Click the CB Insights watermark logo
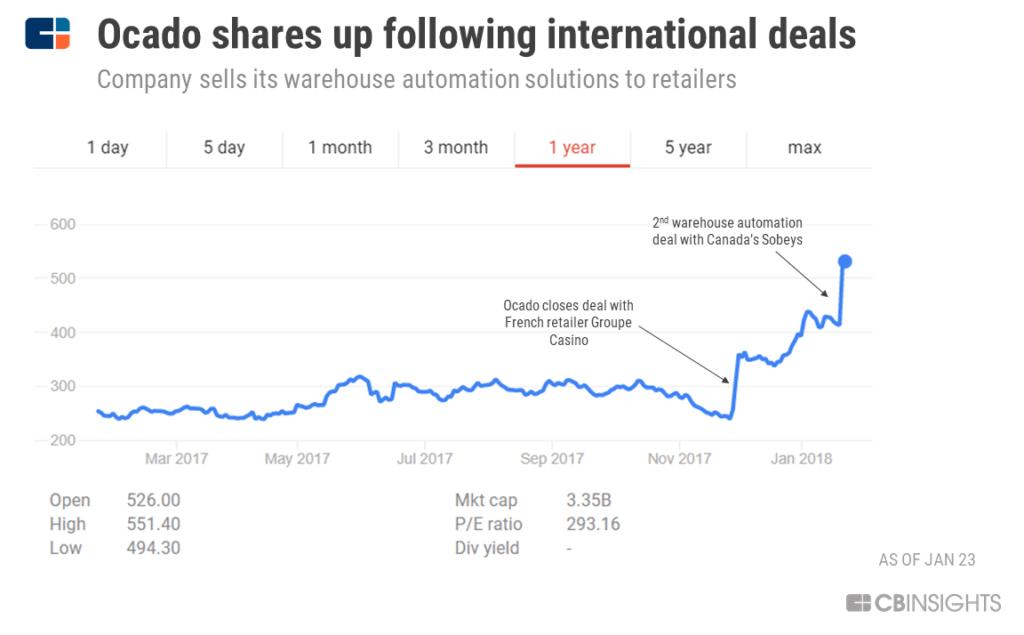Image resolution: width=1024 pixels, height=635 pixels. click(923, 603)
